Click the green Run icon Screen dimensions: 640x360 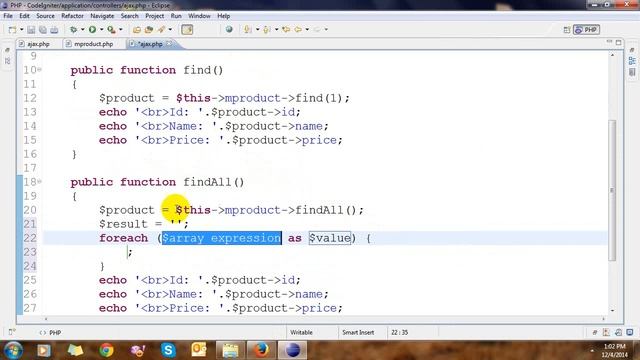coord(93,30)
